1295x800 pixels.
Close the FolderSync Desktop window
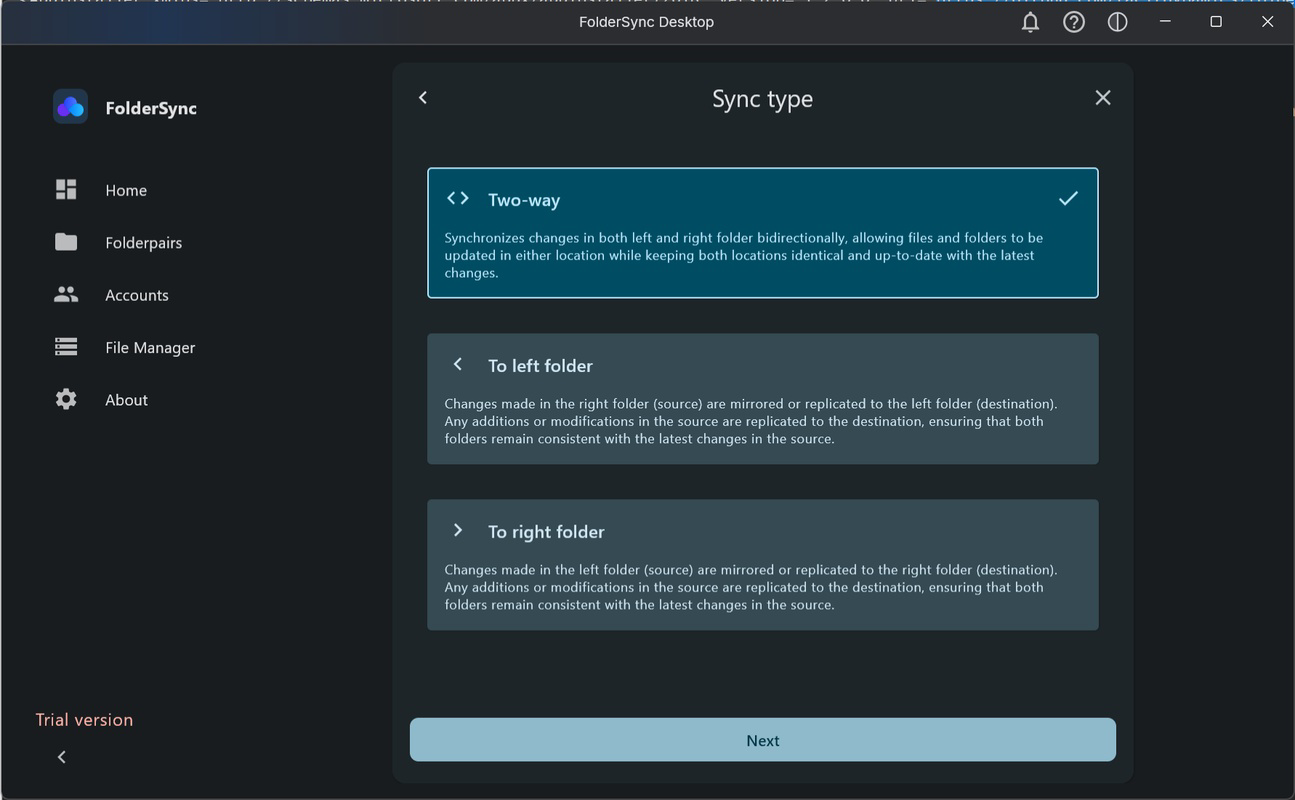click(x=1268, y=22)
